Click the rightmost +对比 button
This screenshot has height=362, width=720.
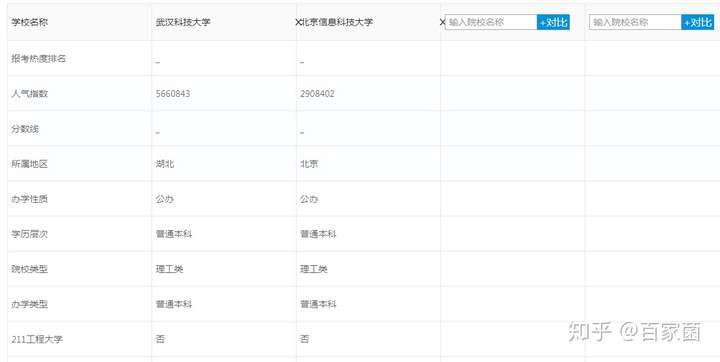tap(698, 22)
